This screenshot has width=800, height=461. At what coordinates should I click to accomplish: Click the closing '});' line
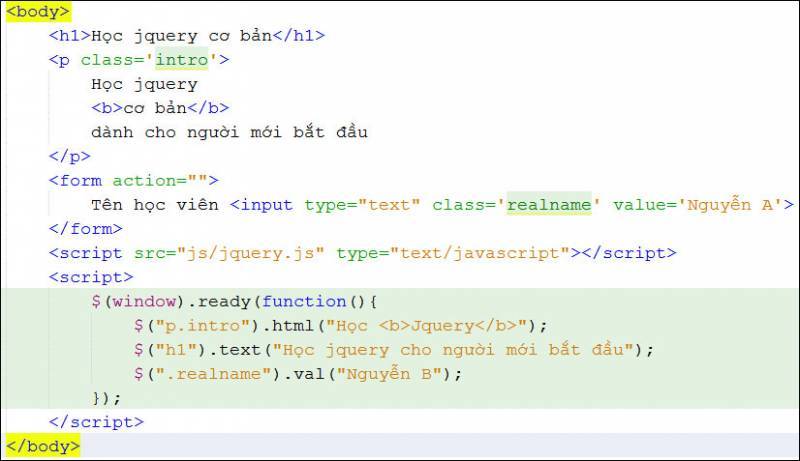[107, 398]
